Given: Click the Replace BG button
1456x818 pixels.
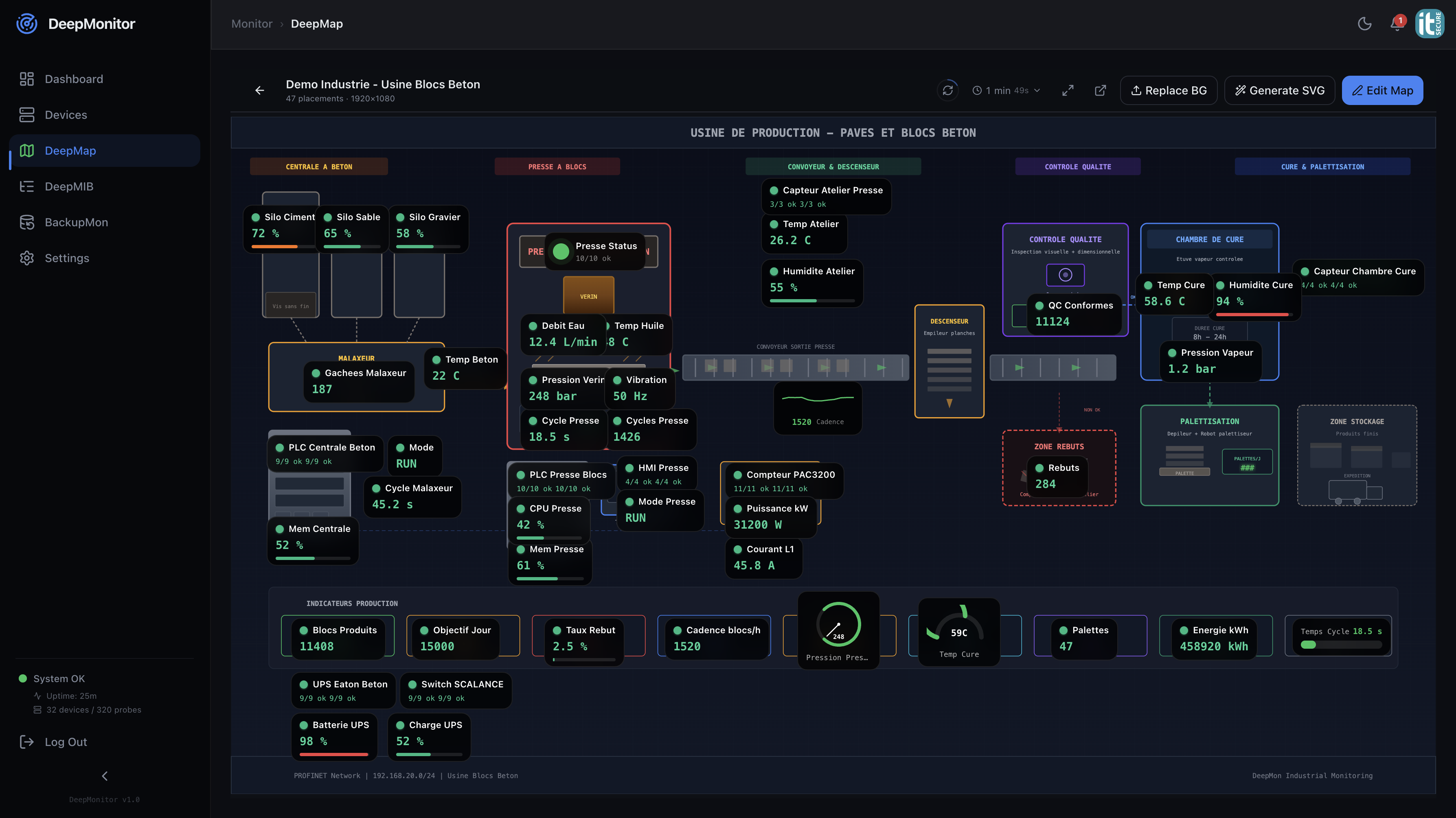Looking at the screenshot, I should [x=1168, y=90].
